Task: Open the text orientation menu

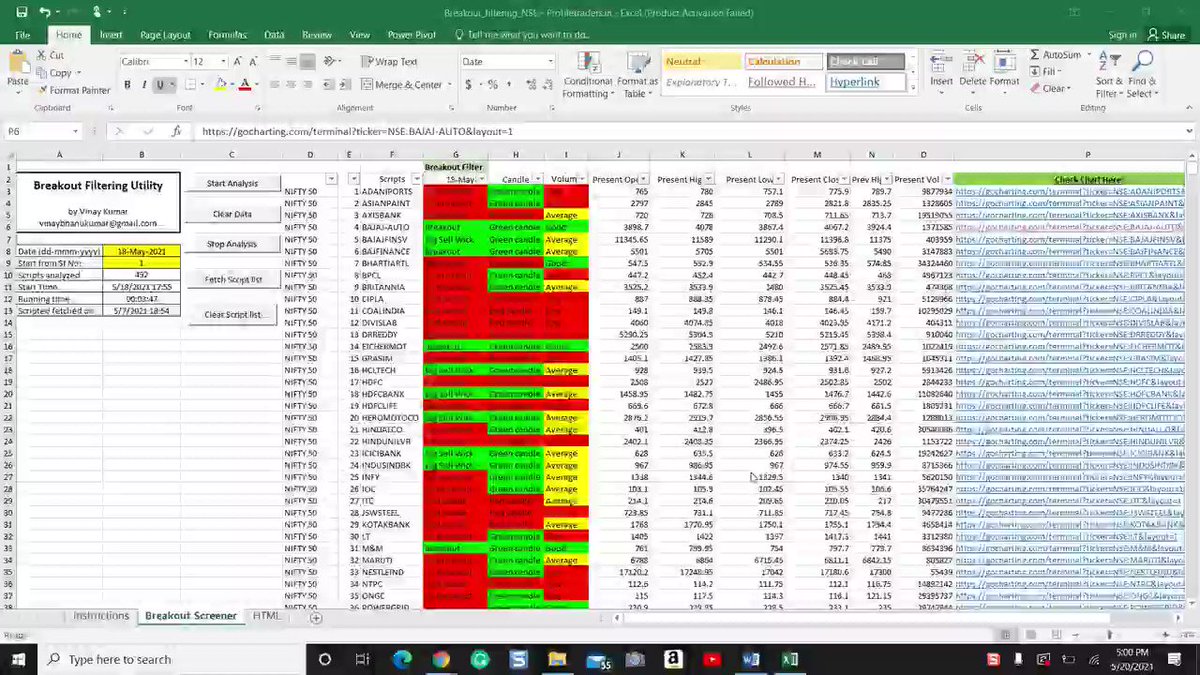Action: coord(334,62)
